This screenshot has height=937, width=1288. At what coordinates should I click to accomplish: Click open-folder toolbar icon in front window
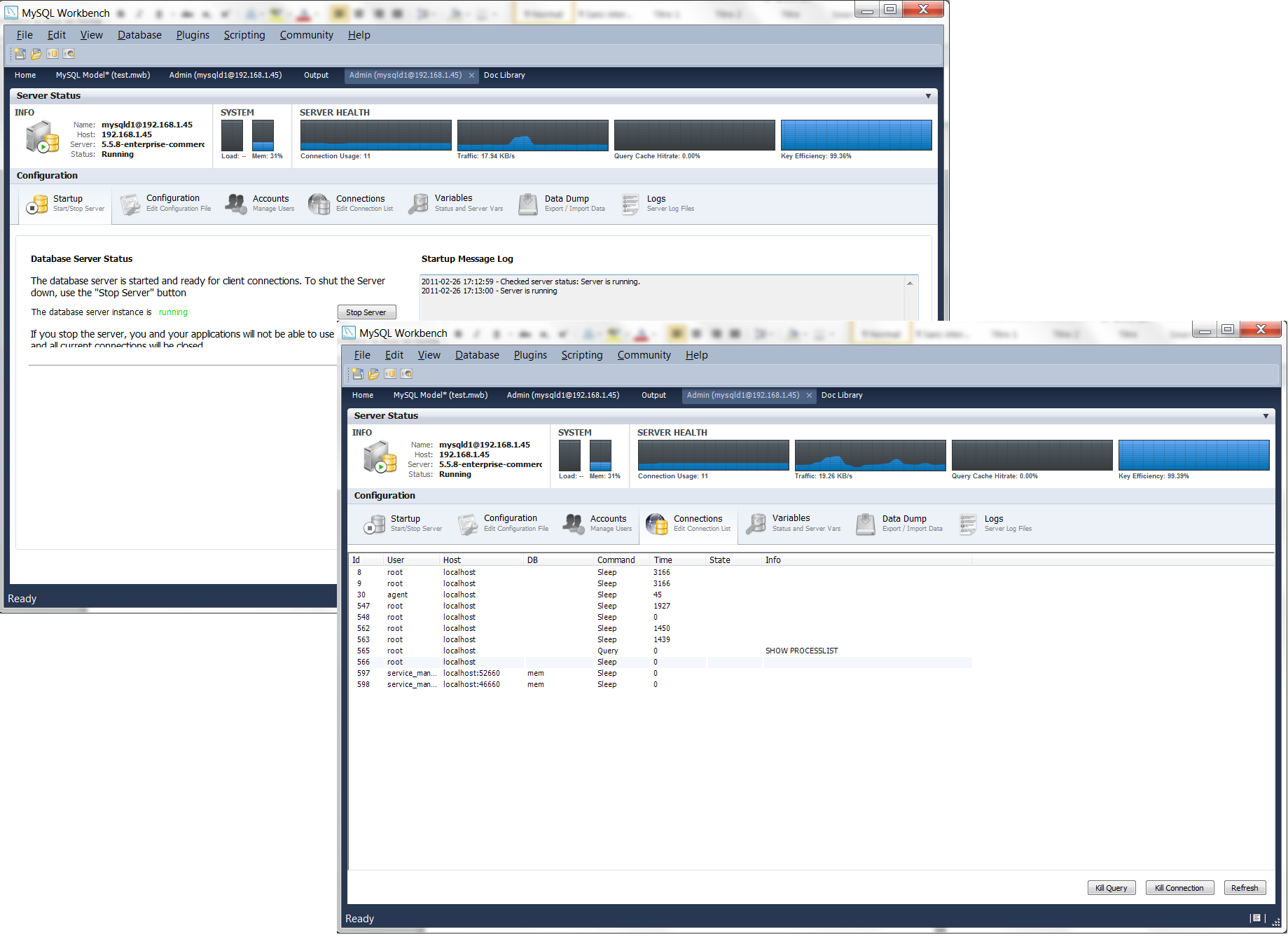373,374
